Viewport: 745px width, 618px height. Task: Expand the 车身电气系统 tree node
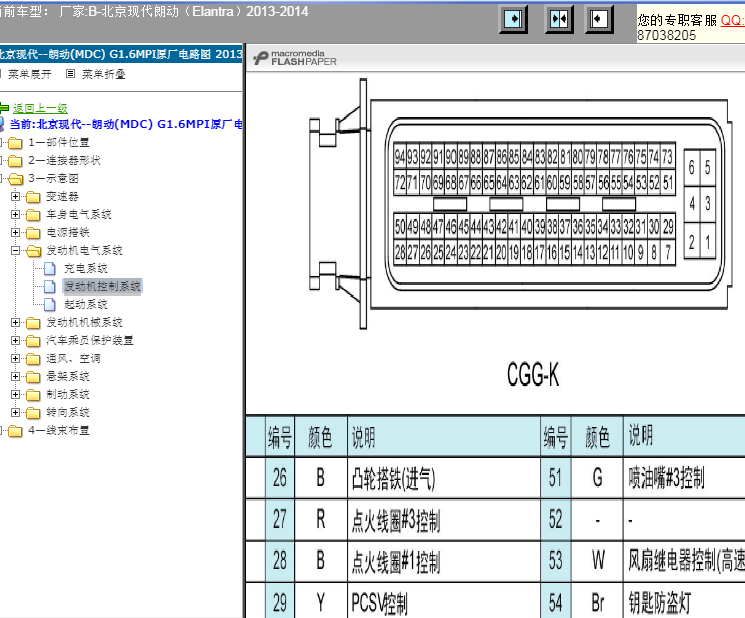click(16, 214)
